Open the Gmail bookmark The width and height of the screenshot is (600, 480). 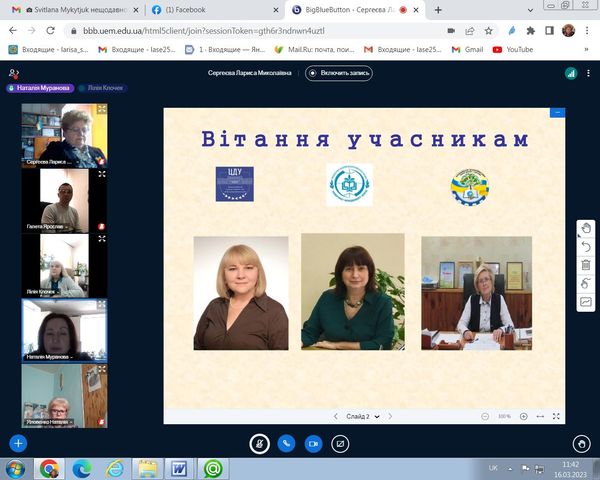point(467,49)
